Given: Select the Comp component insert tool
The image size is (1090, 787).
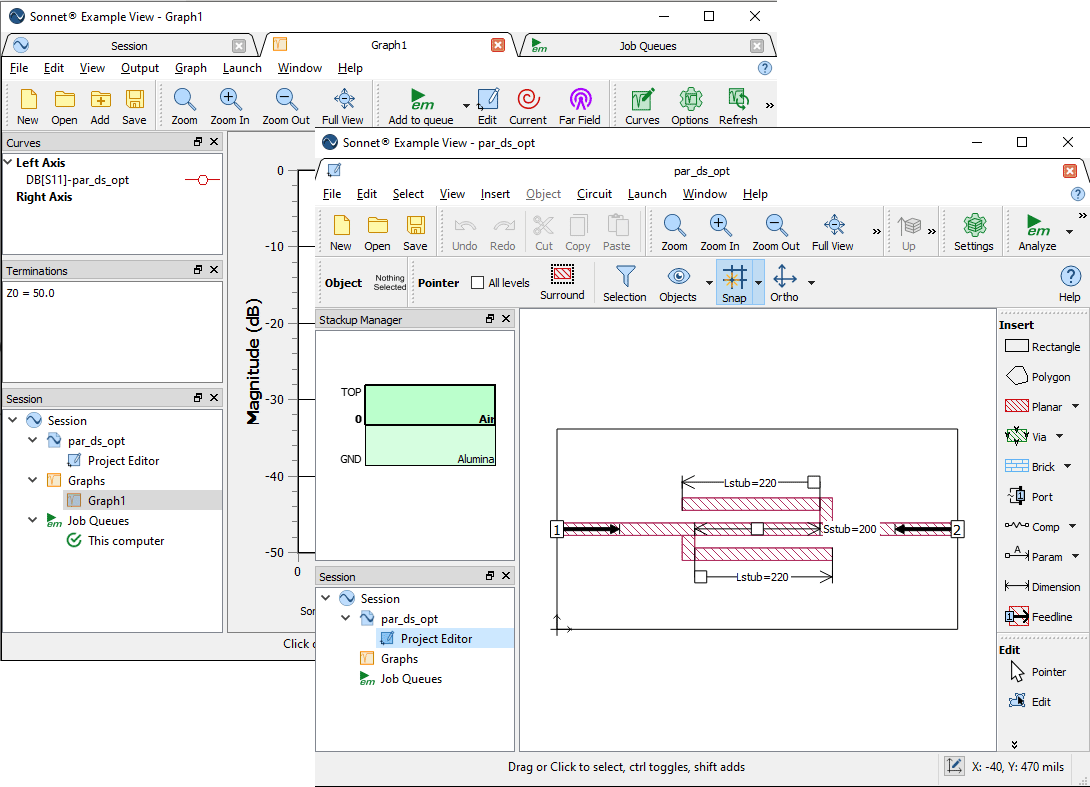Looking at the screenshot, I should (1032, 526).
